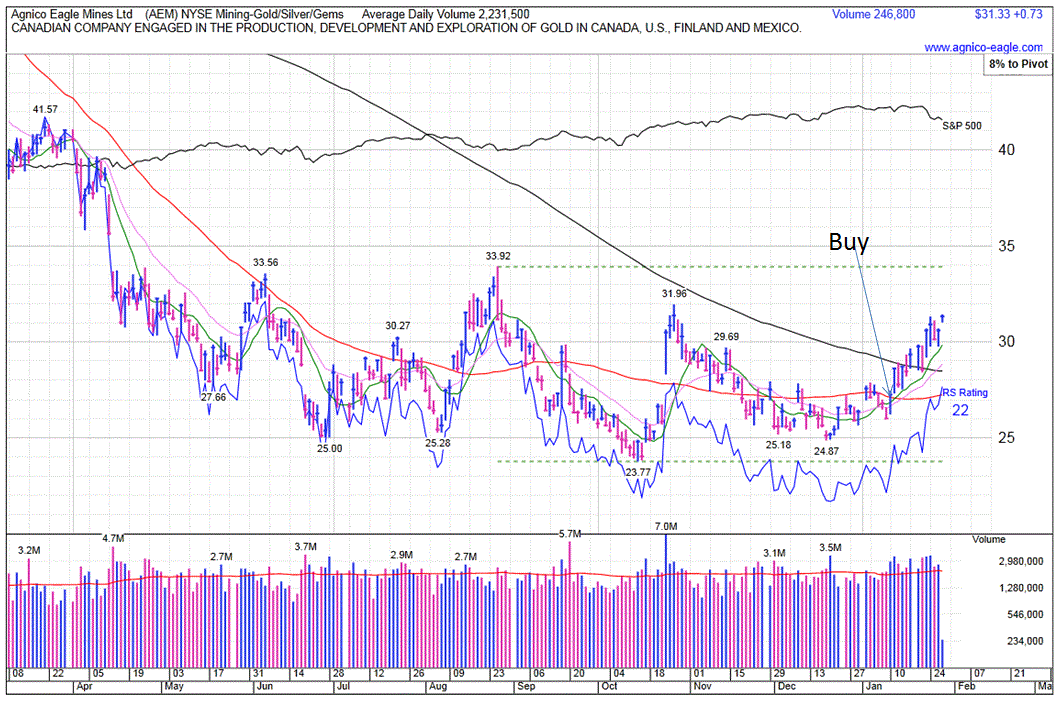Click the "Apr" month label

click(85, 686)
